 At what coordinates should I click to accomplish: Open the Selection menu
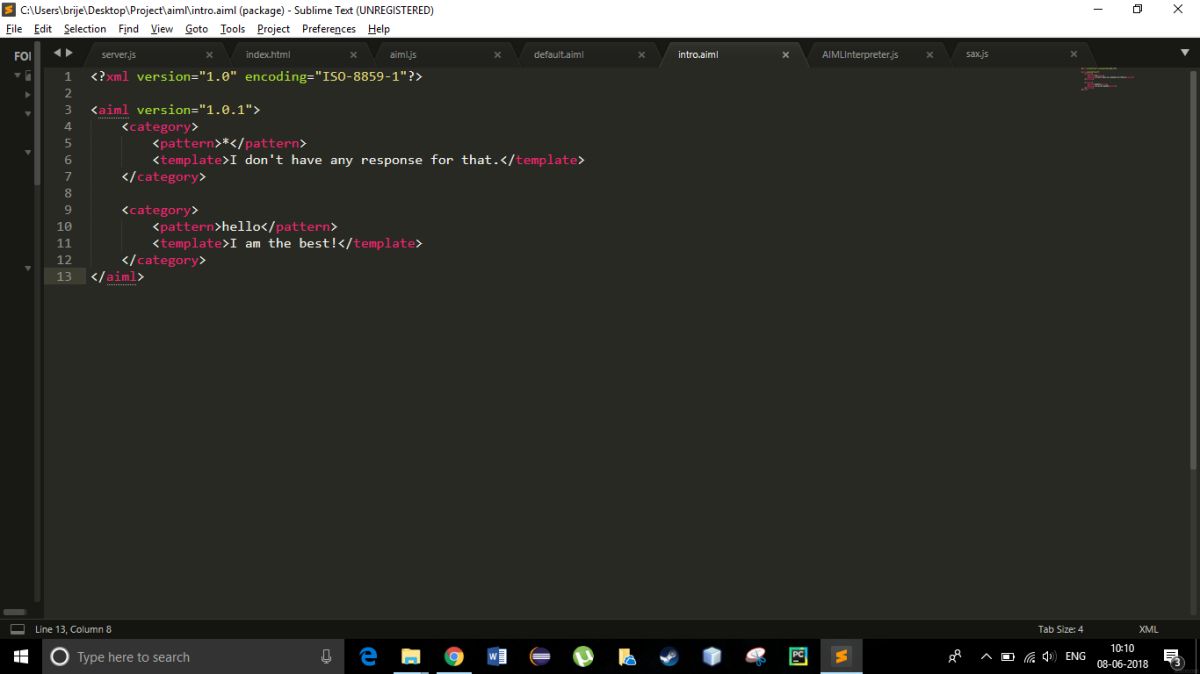point(85,29)
